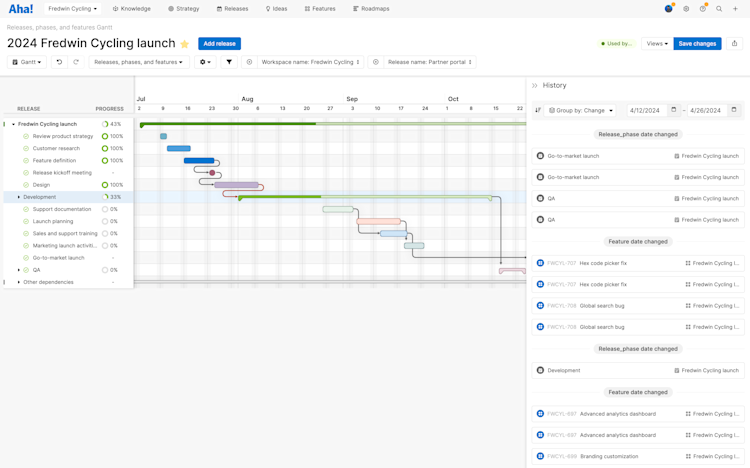Click the search magnifier icon
The image size is (750, 468).
click(719, 9)
